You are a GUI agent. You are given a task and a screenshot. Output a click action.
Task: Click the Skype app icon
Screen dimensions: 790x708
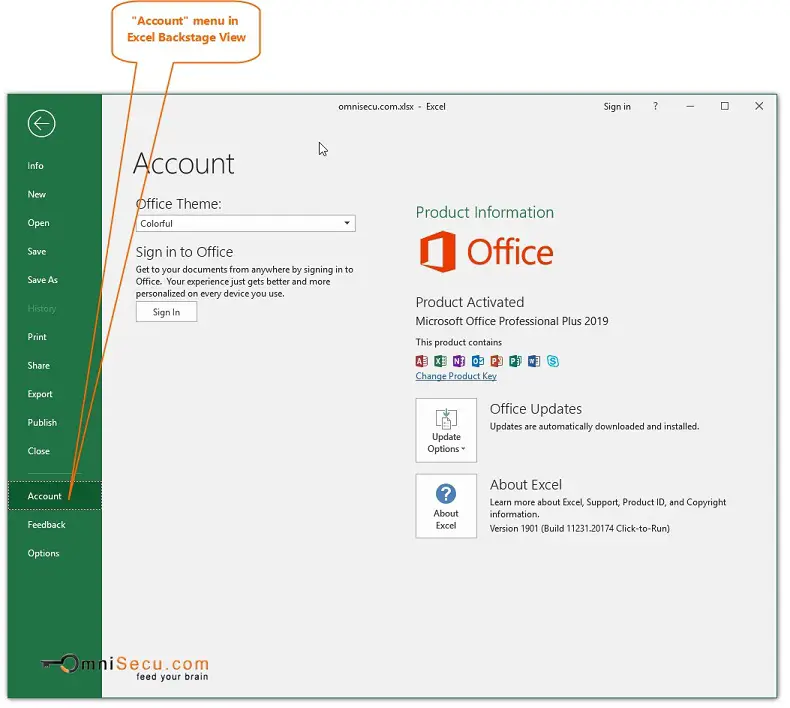point(553,361)
